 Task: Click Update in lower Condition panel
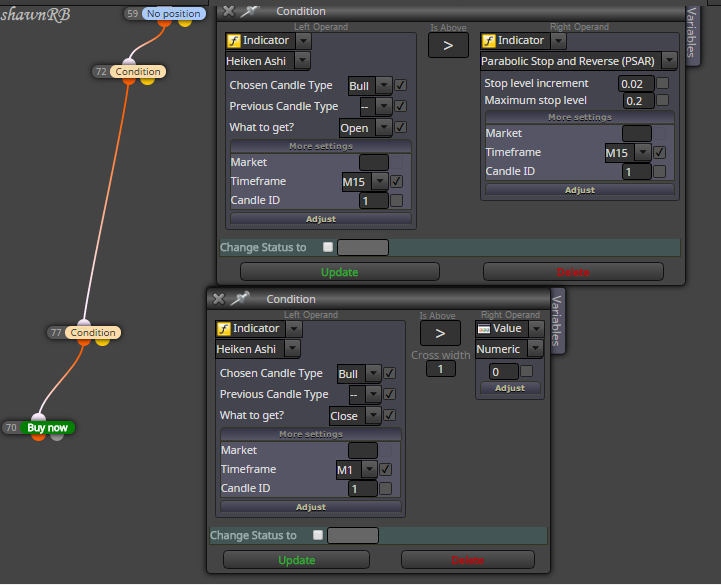(x=296, y=560)
